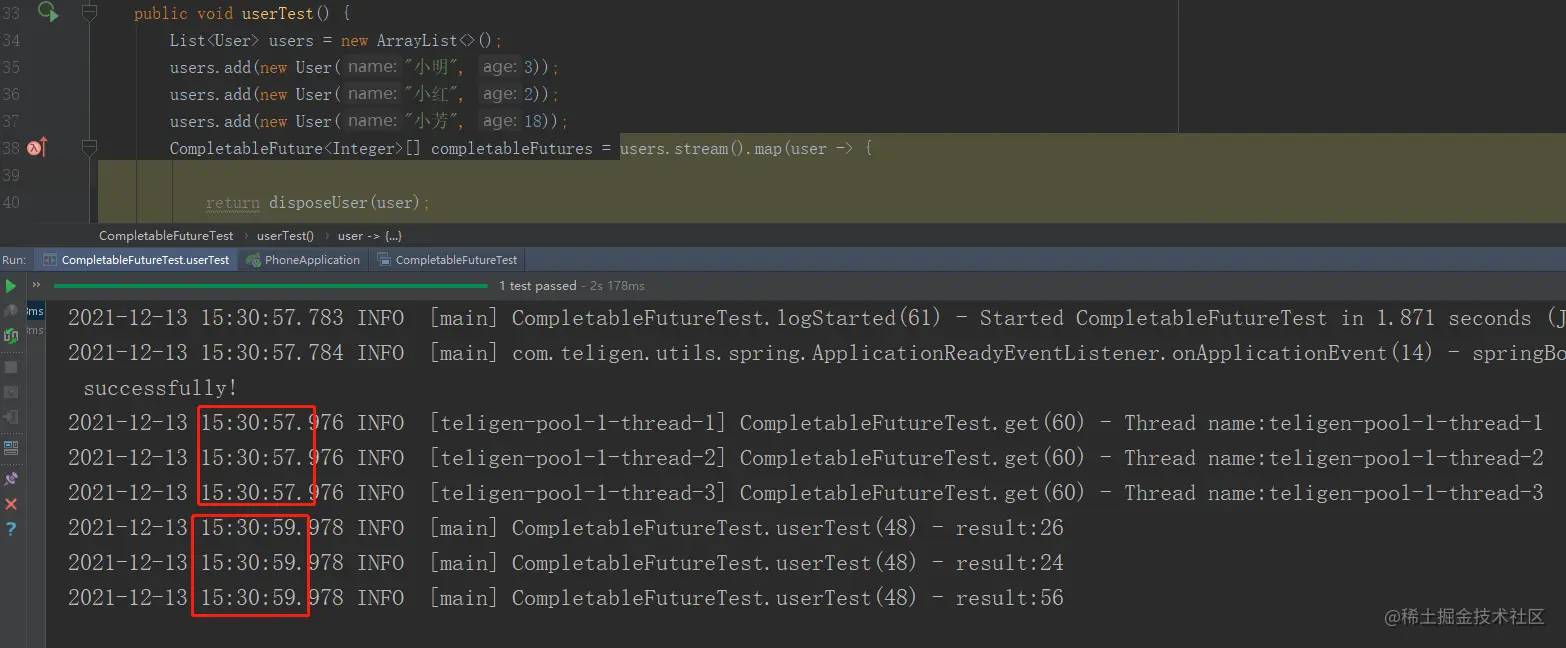Click line number 36 in the gutter
The image size is (1566, 648).
11,94
